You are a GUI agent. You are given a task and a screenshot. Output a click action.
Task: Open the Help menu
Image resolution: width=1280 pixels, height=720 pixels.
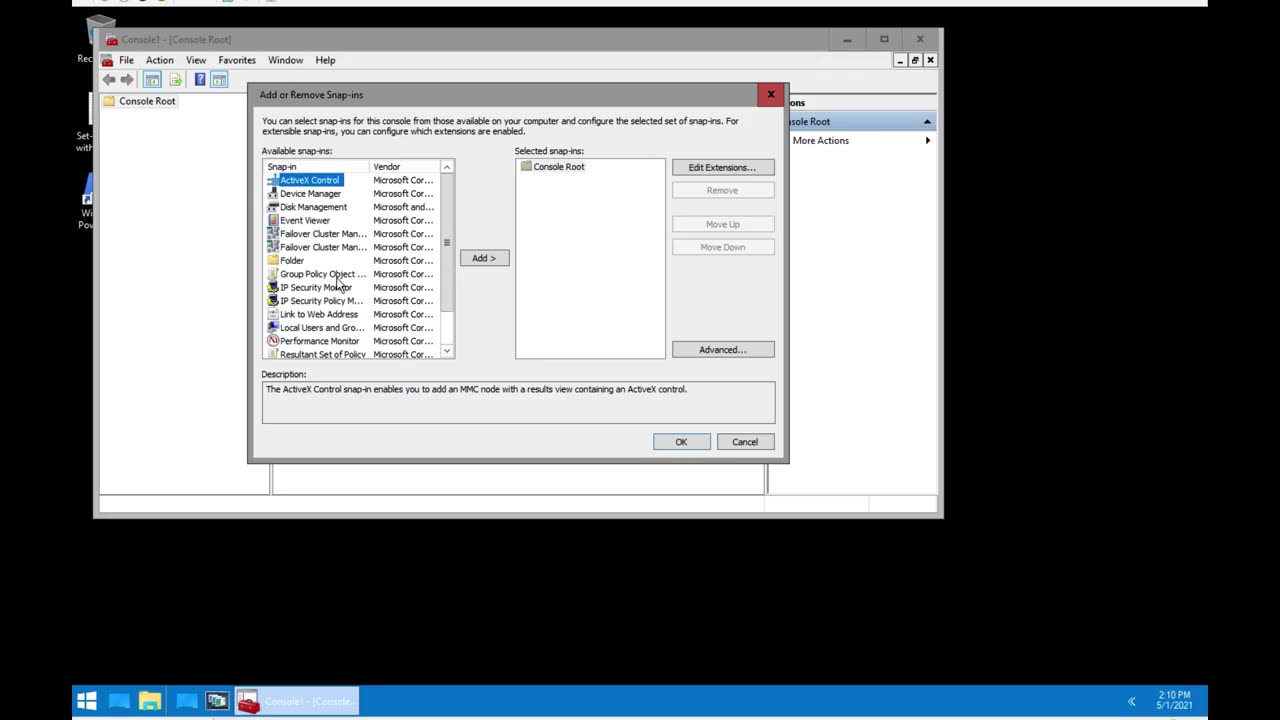[x=325, y=60]
